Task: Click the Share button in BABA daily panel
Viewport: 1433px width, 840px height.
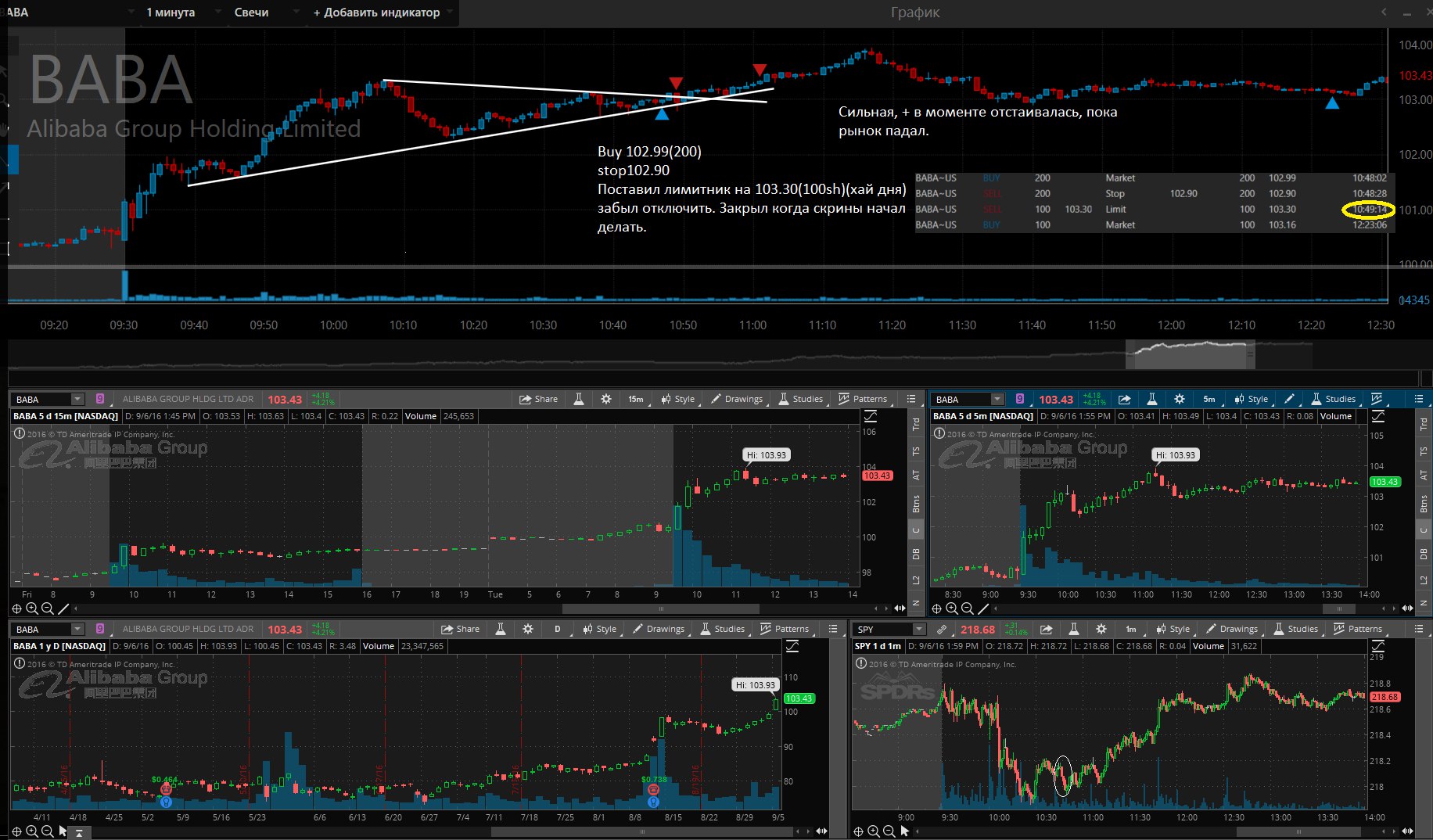Action: pyautogui.click(x=461, y=629)
